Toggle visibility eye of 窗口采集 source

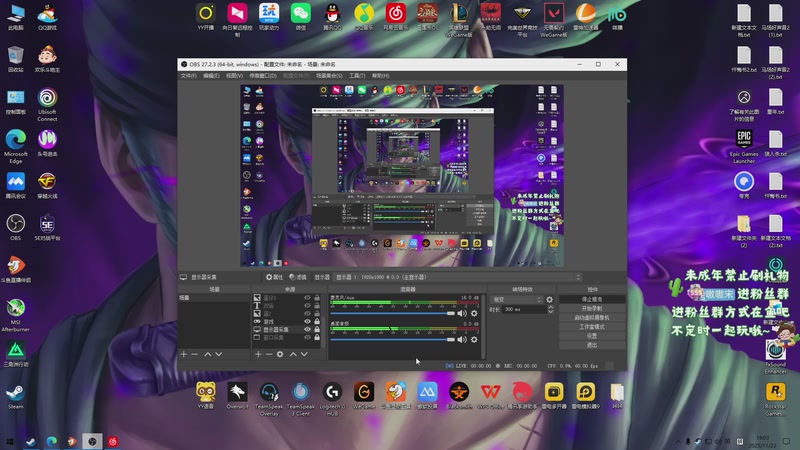pos(307,337)
